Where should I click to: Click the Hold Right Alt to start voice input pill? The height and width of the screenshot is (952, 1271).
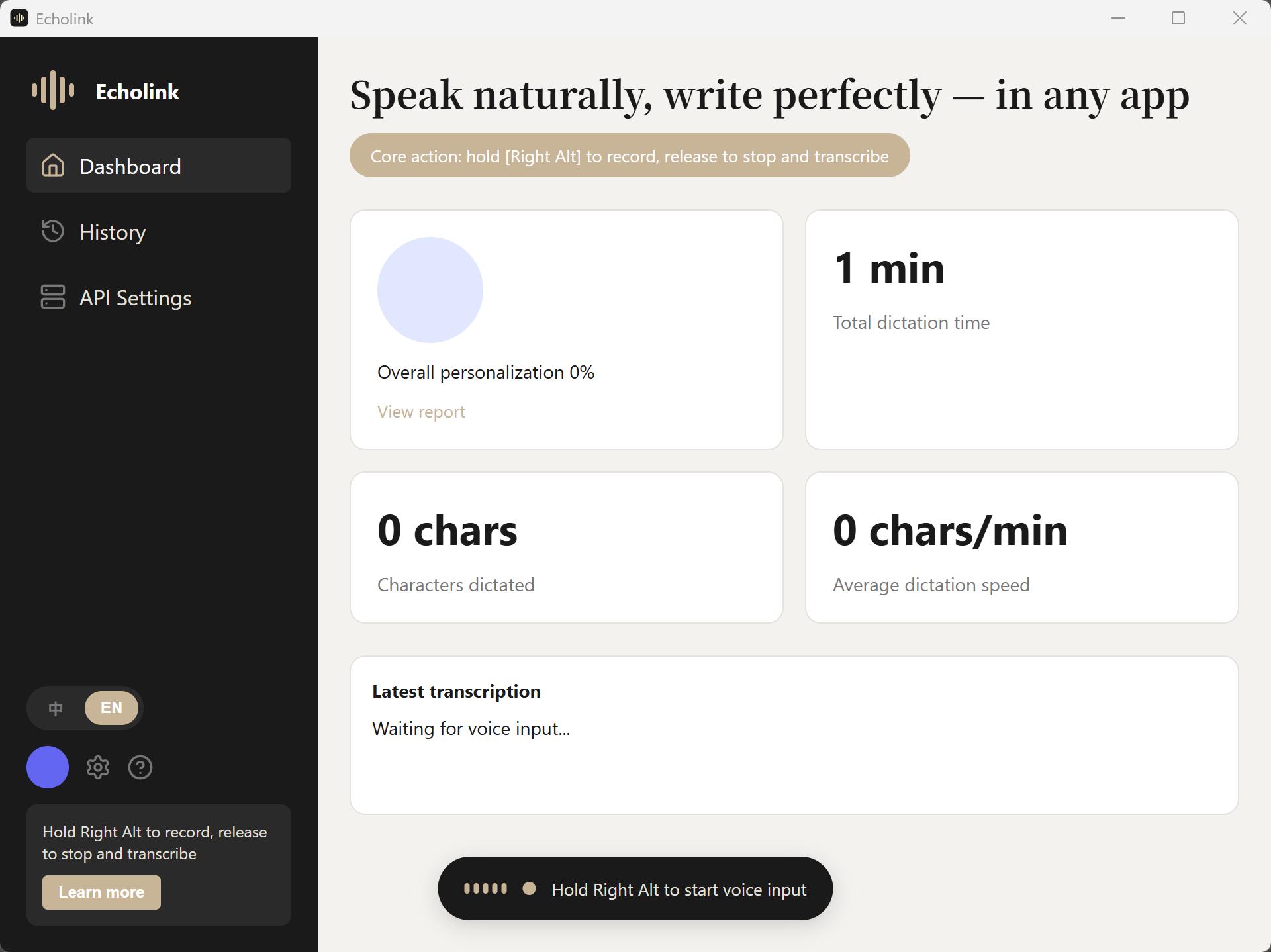click(635, 888)
